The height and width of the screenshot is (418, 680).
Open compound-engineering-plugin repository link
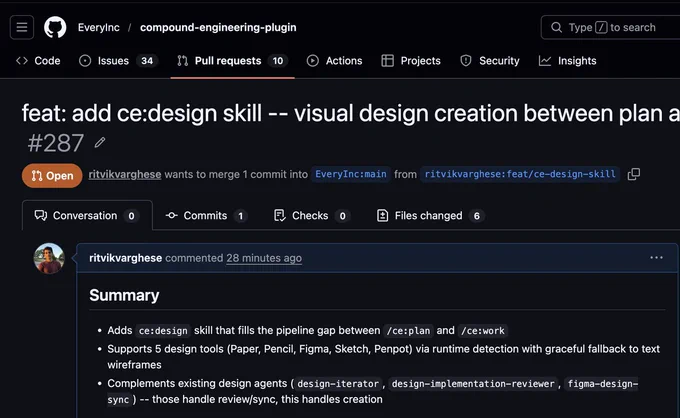218,27
